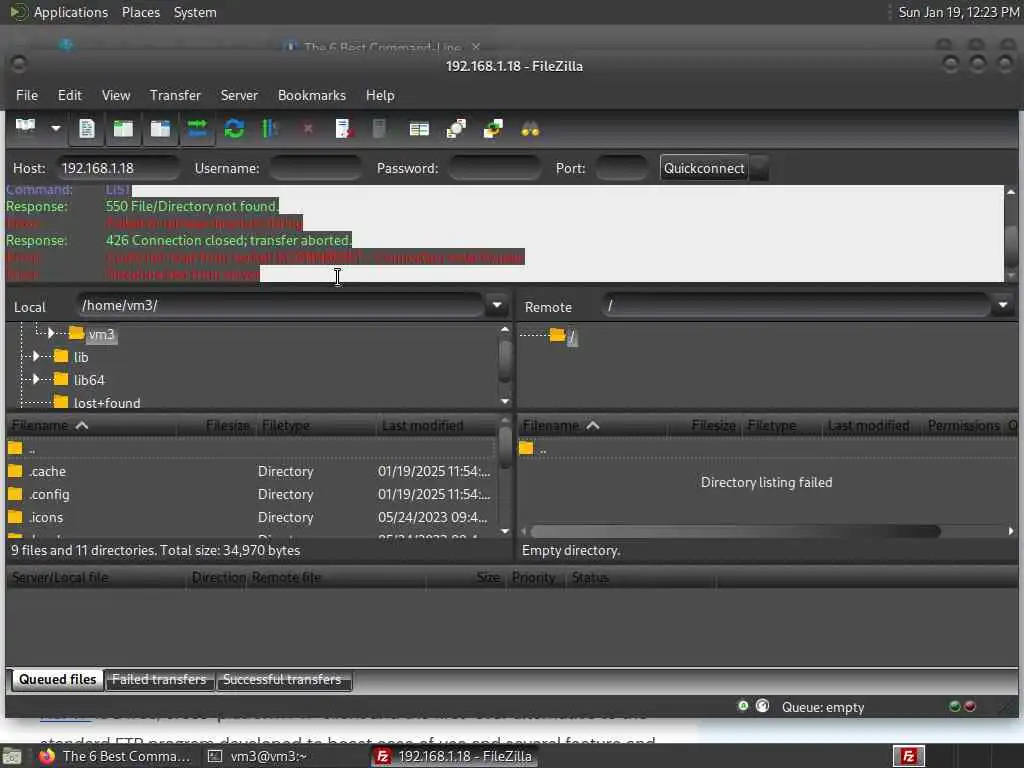This screenshot has height=768, width=1024.
Task: Click the Remote path field
Action: pyautogui.click(x=796, y=305)
